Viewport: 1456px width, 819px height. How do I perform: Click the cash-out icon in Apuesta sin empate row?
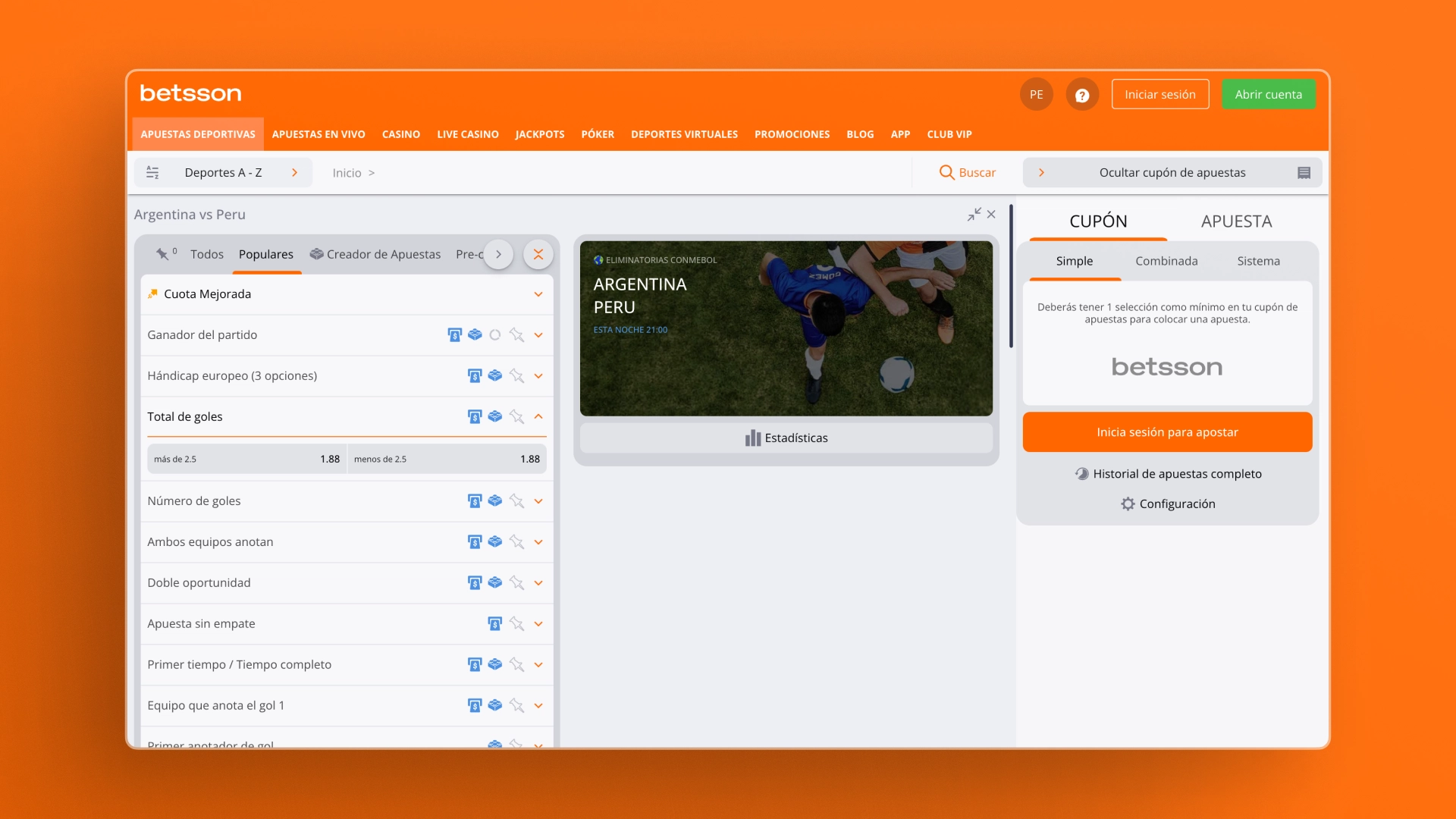tap(494, 623)
